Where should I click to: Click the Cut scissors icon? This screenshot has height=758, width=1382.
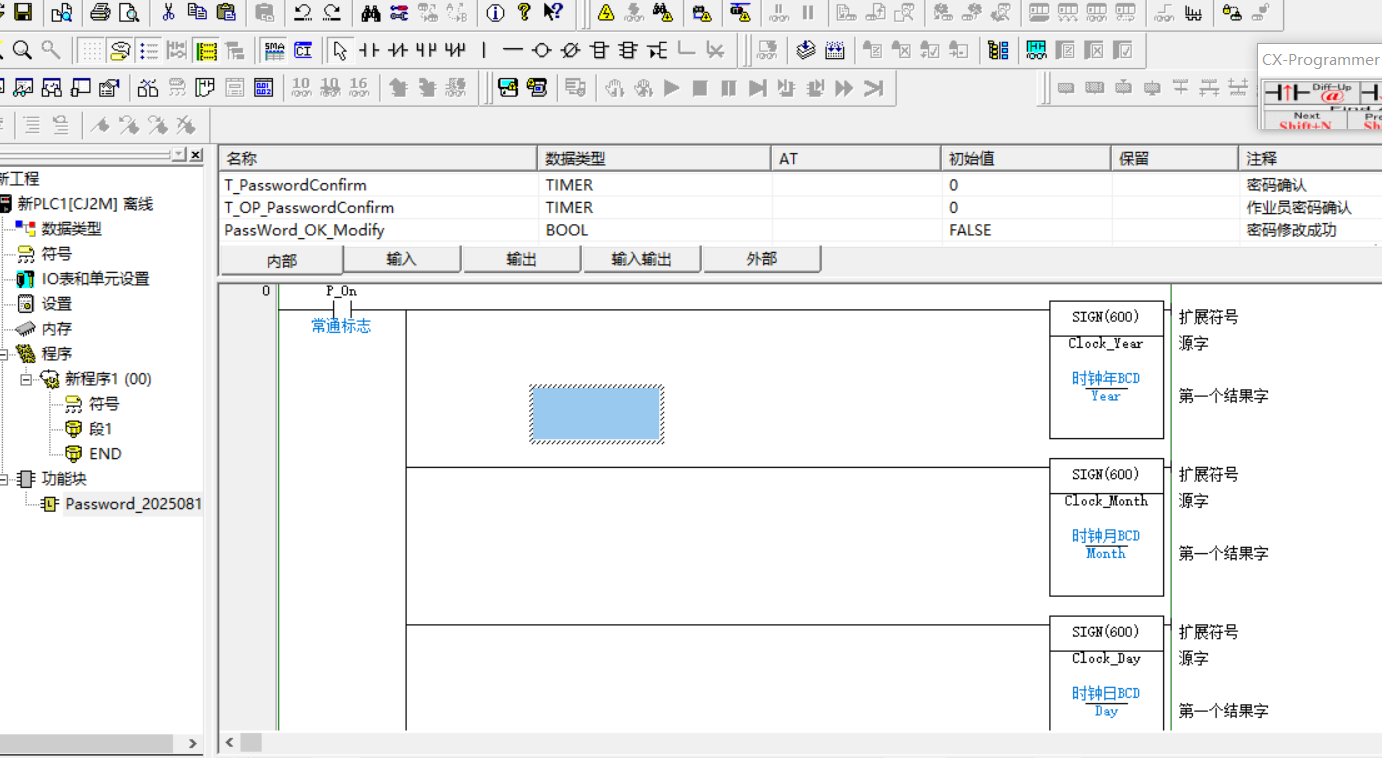coord(168,13)
